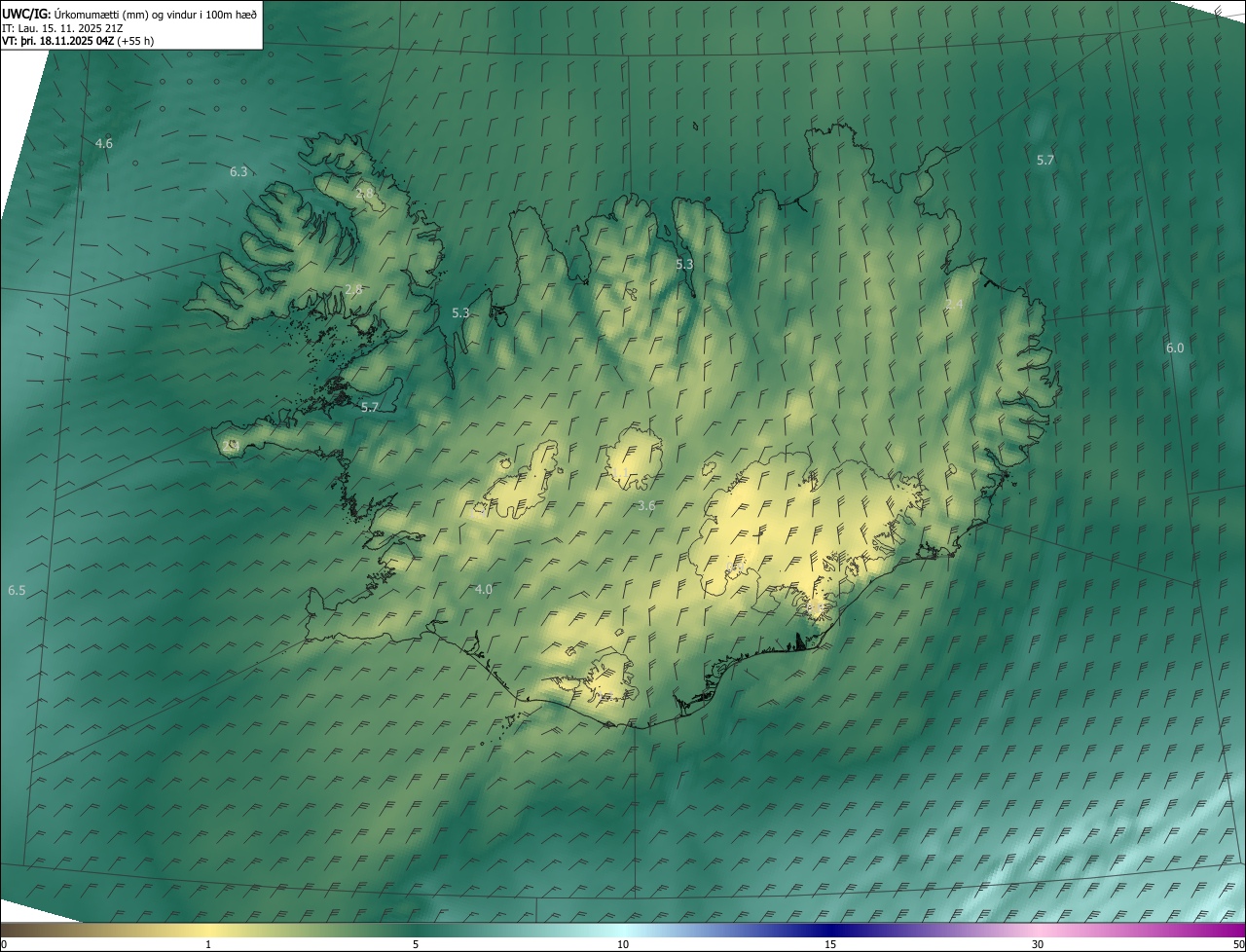
Task: Click the 6.3 value label on the map
Action: [238, 171]
